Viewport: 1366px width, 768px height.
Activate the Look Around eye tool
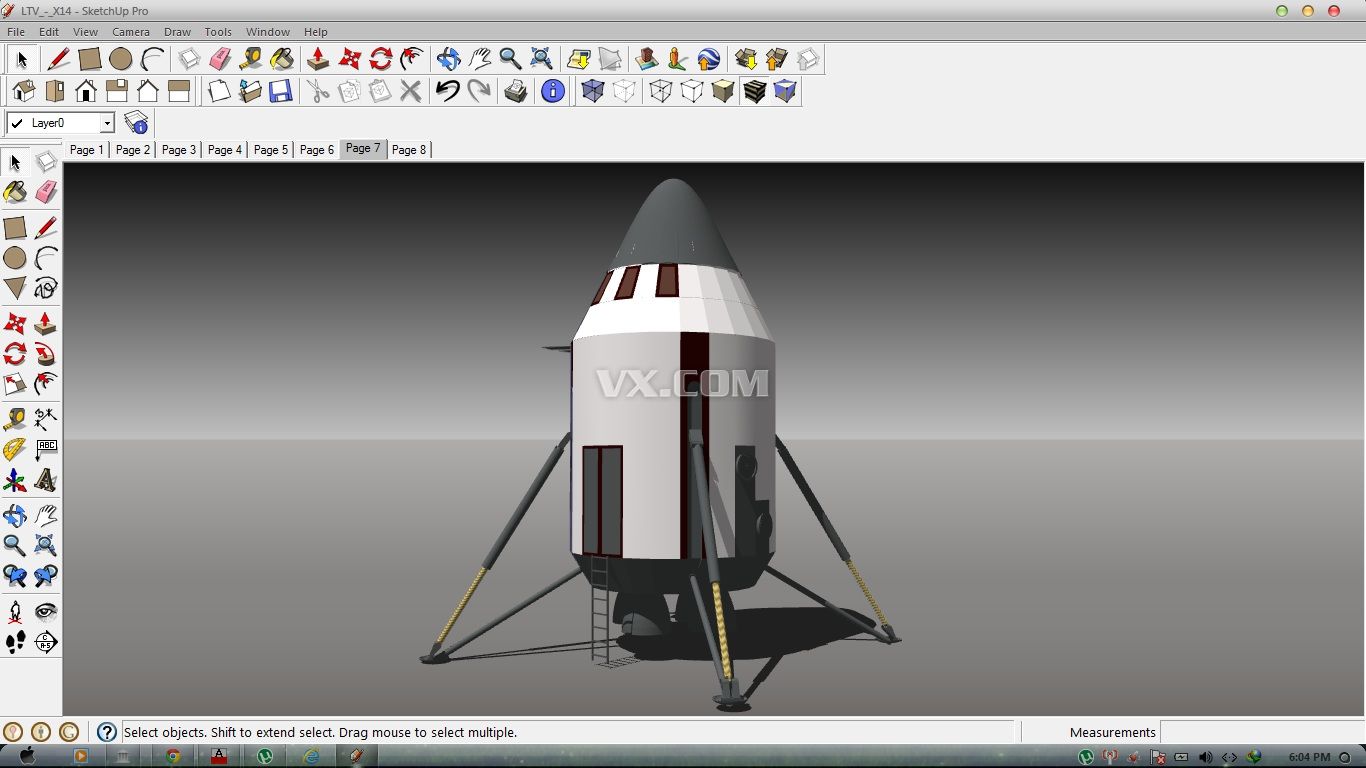[x=46, y=611]
